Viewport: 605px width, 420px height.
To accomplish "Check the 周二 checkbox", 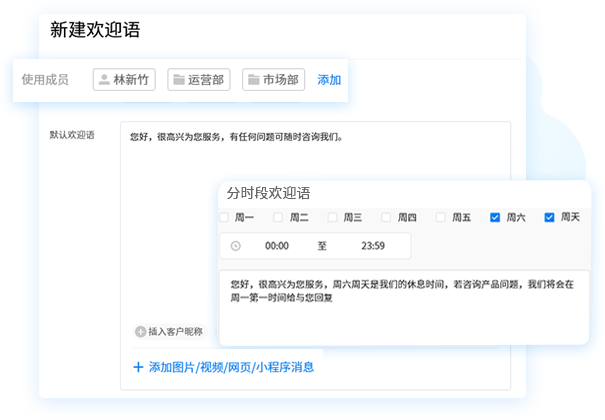I will click(278, 218).
